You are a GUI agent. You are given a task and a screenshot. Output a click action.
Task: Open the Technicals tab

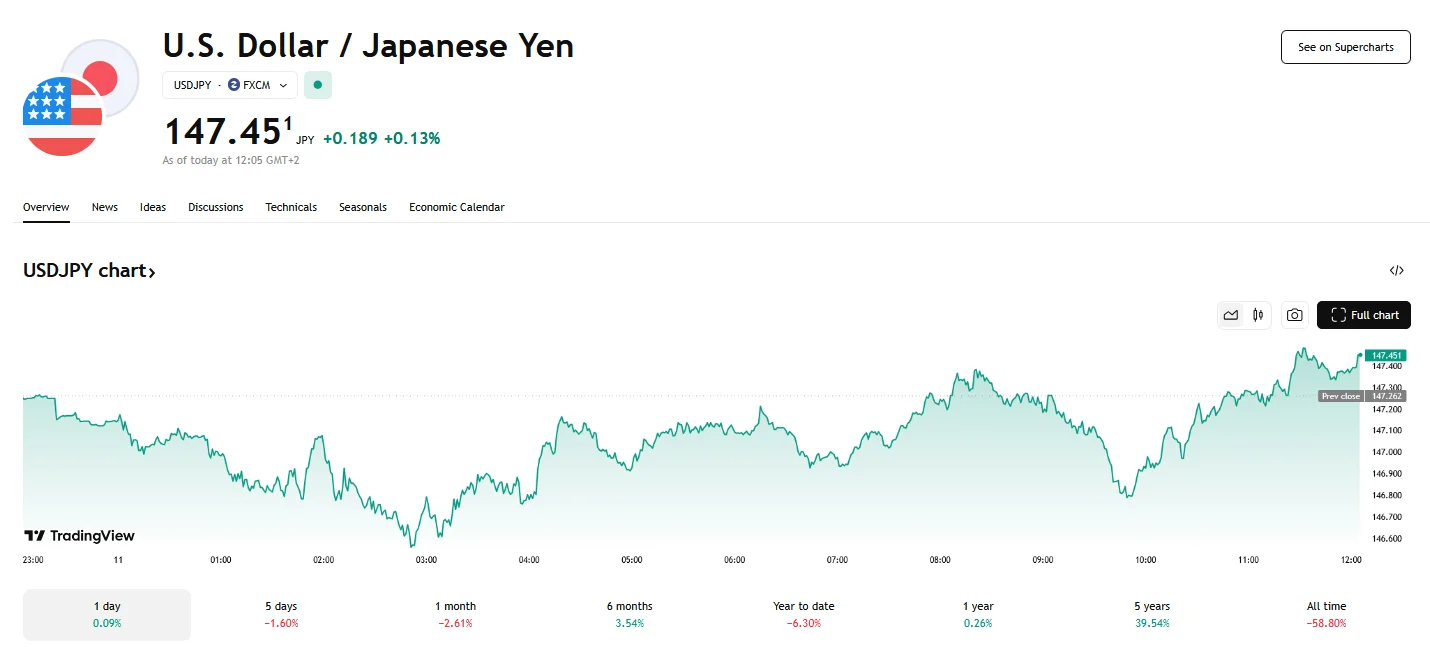tap(291, 207)
